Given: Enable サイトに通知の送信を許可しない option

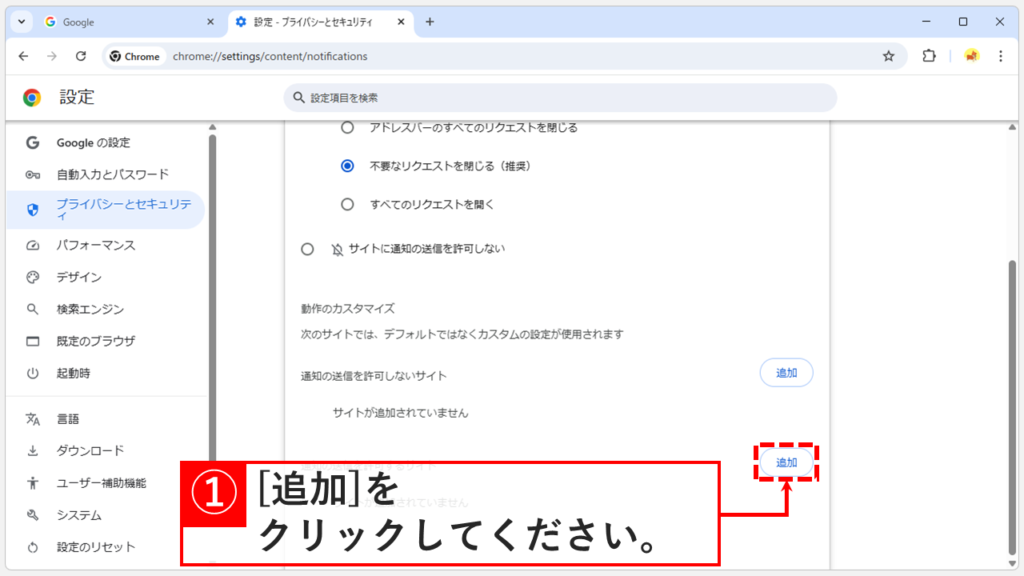Looking at the screenshot, I should pos(307,249).
